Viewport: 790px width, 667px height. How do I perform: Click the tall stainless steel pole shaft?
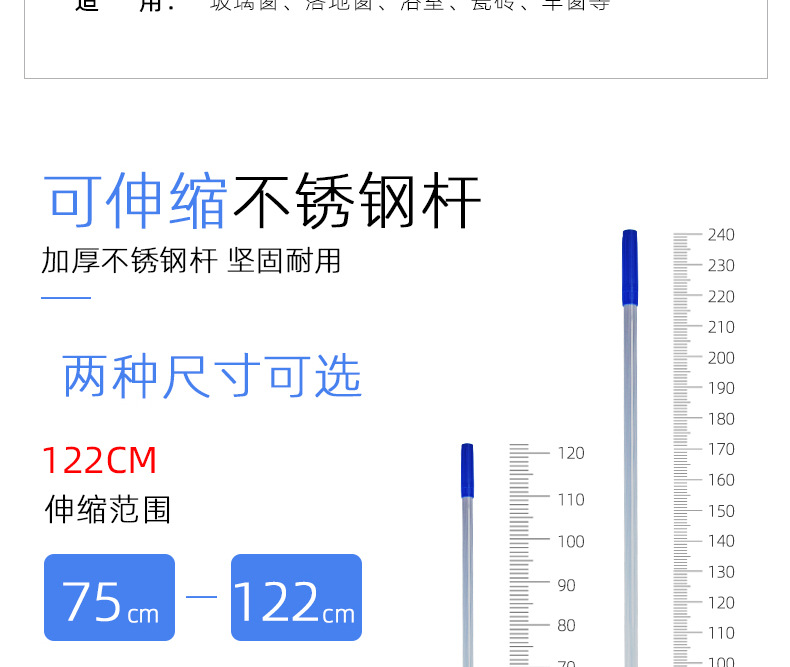[630, 486]
